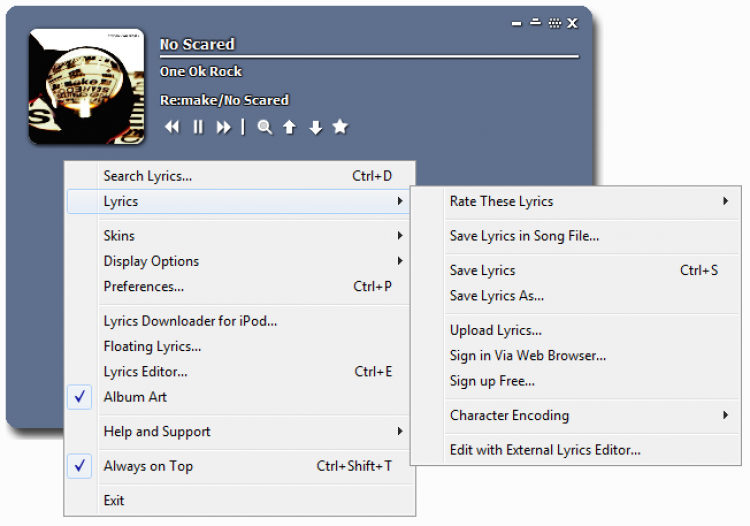Select Upload Lyrics menu entry
Image resolution: width=750 pixels, height=526 pixels.
tap(495, 331)
